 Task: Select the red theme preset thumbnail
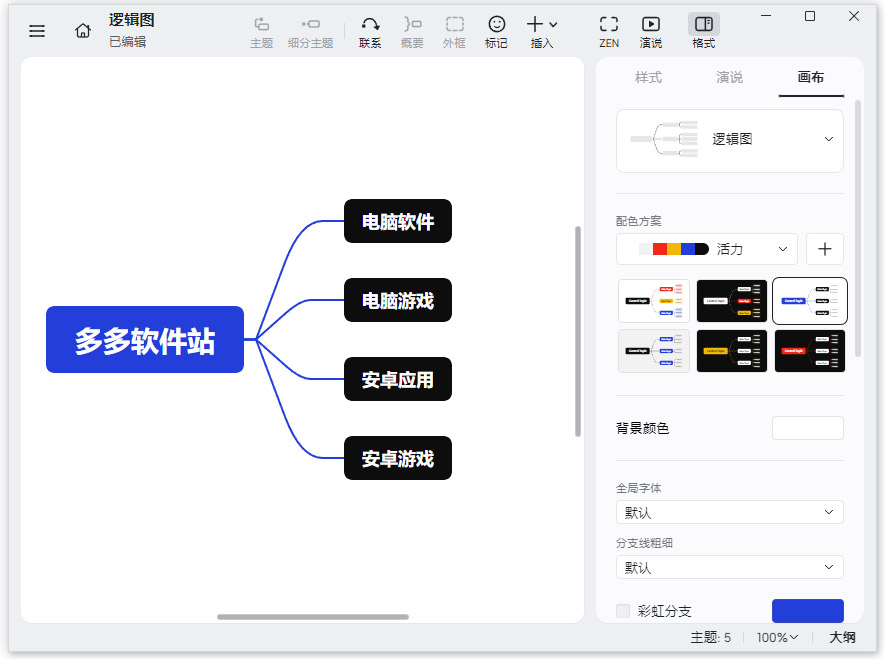[810, 351]
